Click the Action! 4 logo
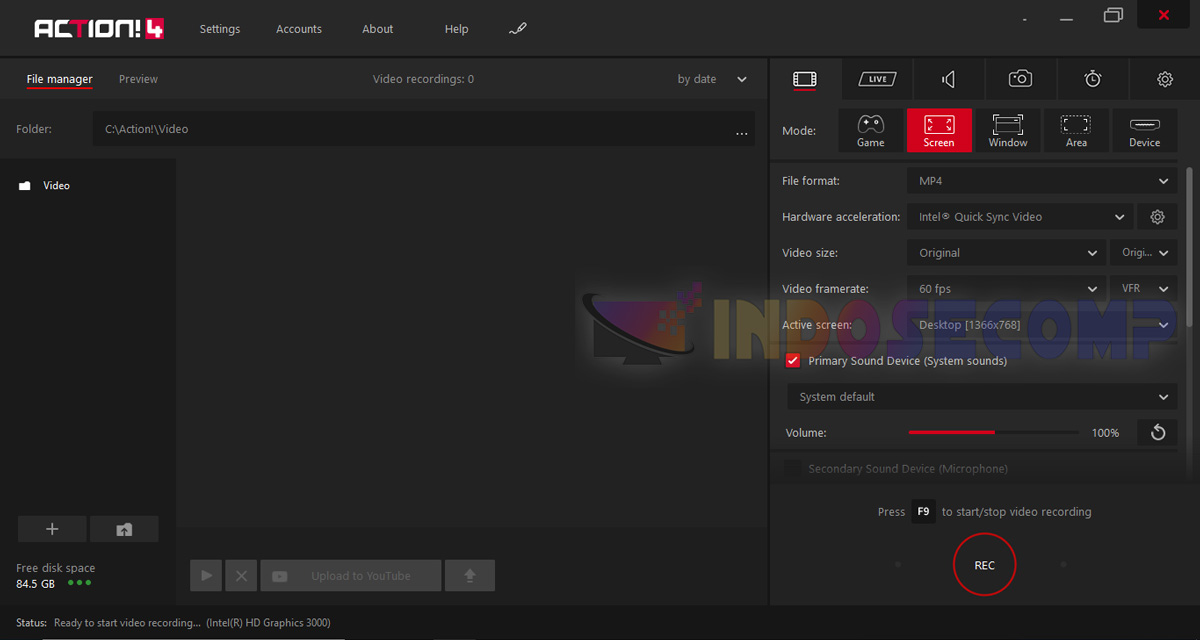 99,29
